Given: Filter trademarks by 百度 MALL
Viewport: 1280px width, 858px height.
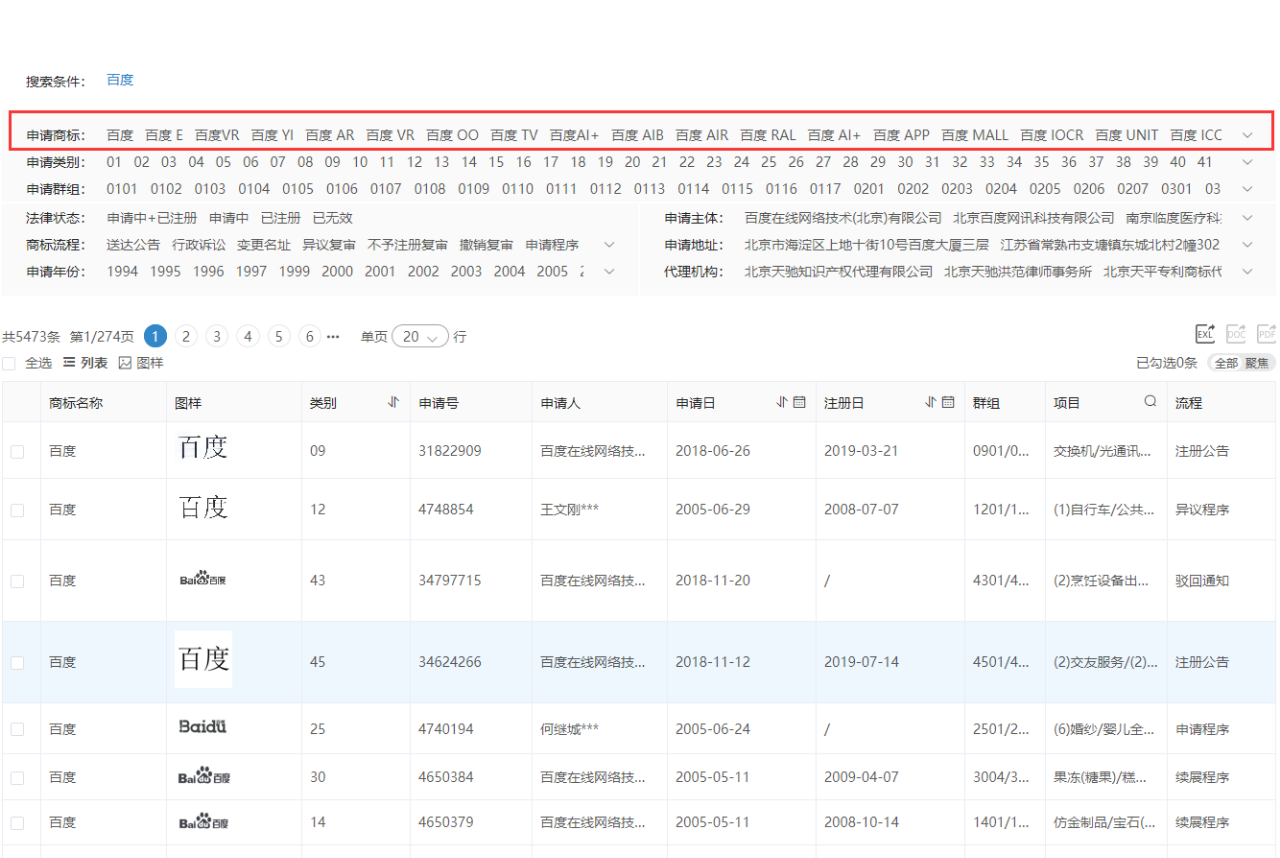Looking at the screenshot, I should 975,135.
